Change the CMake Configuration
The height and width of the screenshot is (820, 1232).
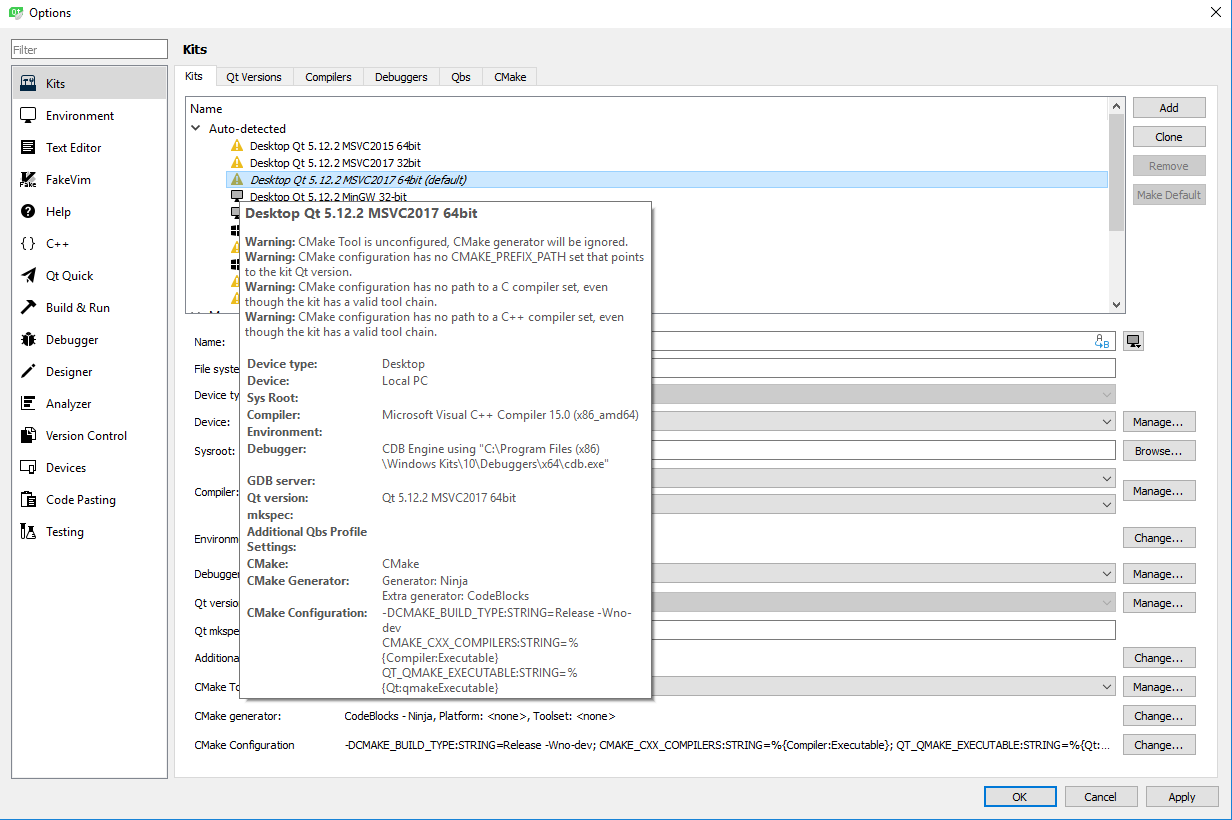1159,745
